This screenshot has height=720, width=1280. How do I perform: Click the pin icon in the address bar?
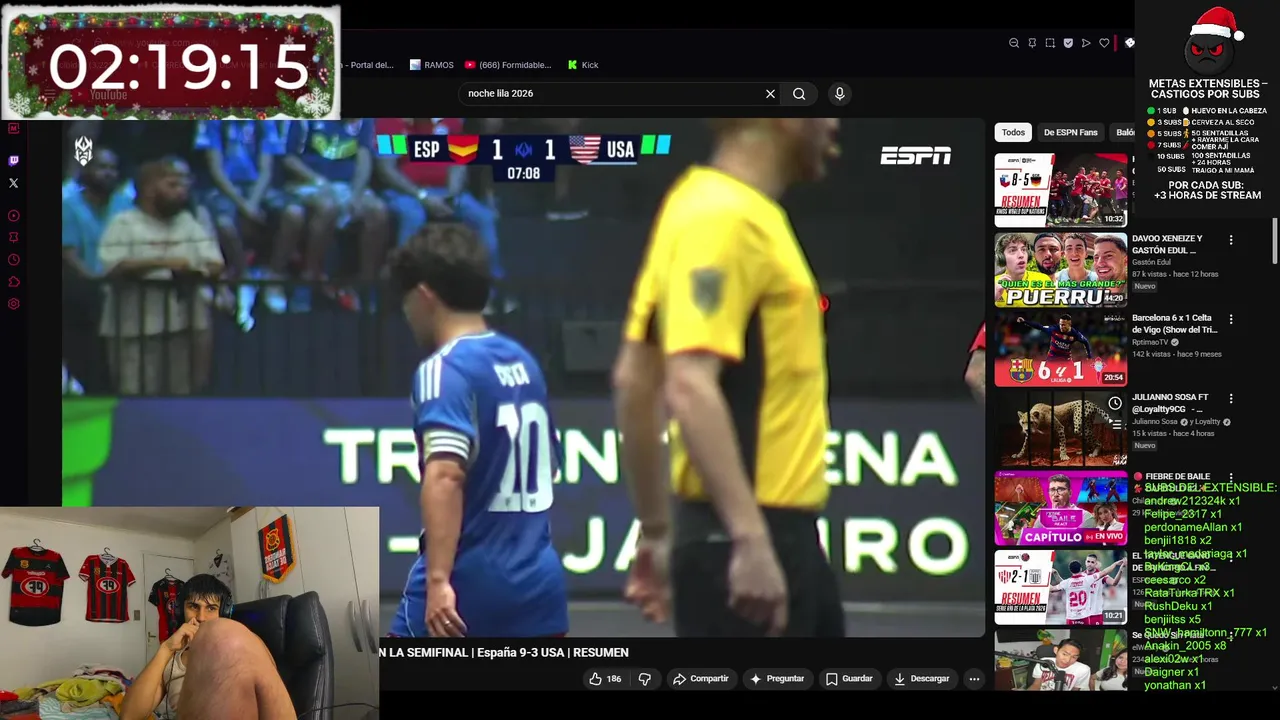pos(1032,43)
